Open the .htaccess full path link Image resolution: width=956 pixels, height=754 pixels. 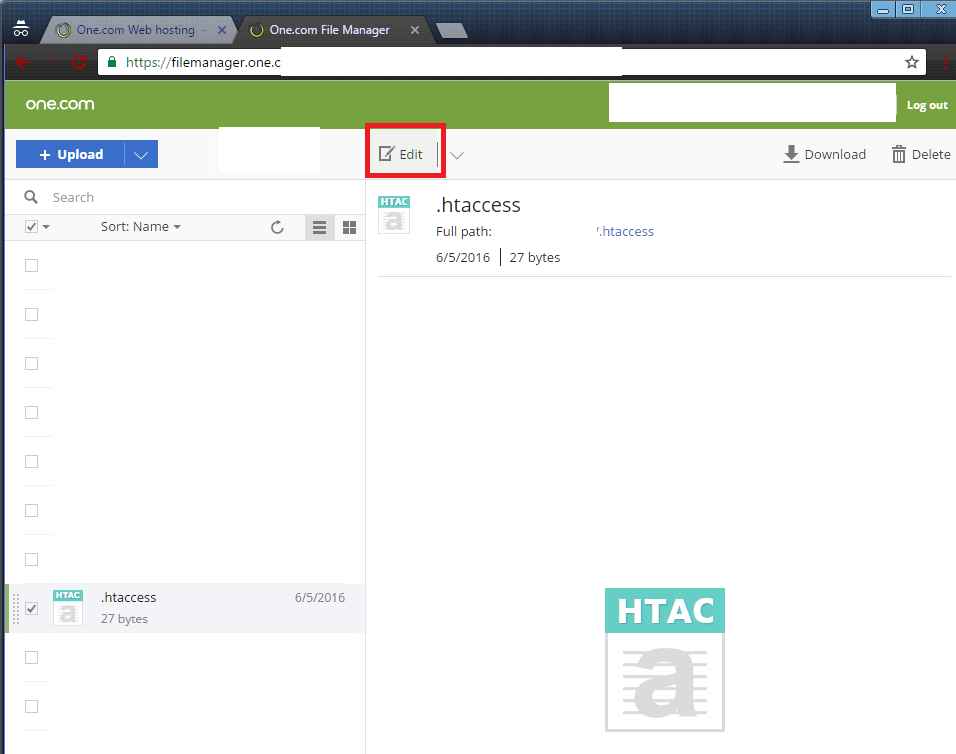coord(625,231)
